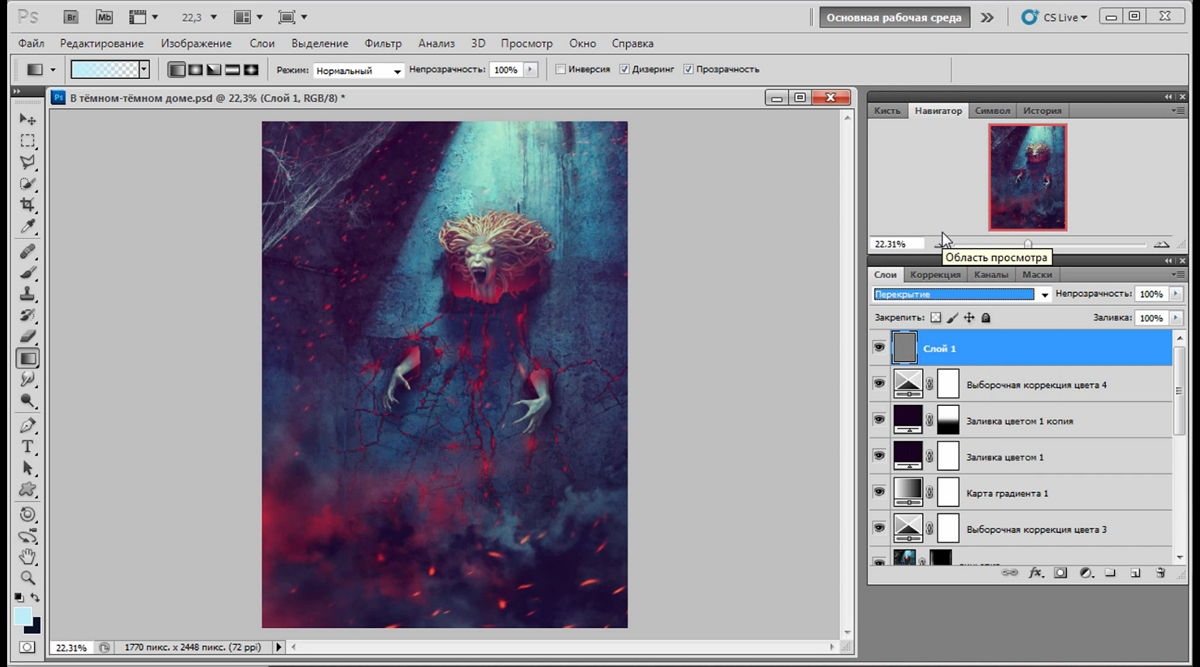Open options bar Непрозрачность slider arrow

click(x=531, y=70)
